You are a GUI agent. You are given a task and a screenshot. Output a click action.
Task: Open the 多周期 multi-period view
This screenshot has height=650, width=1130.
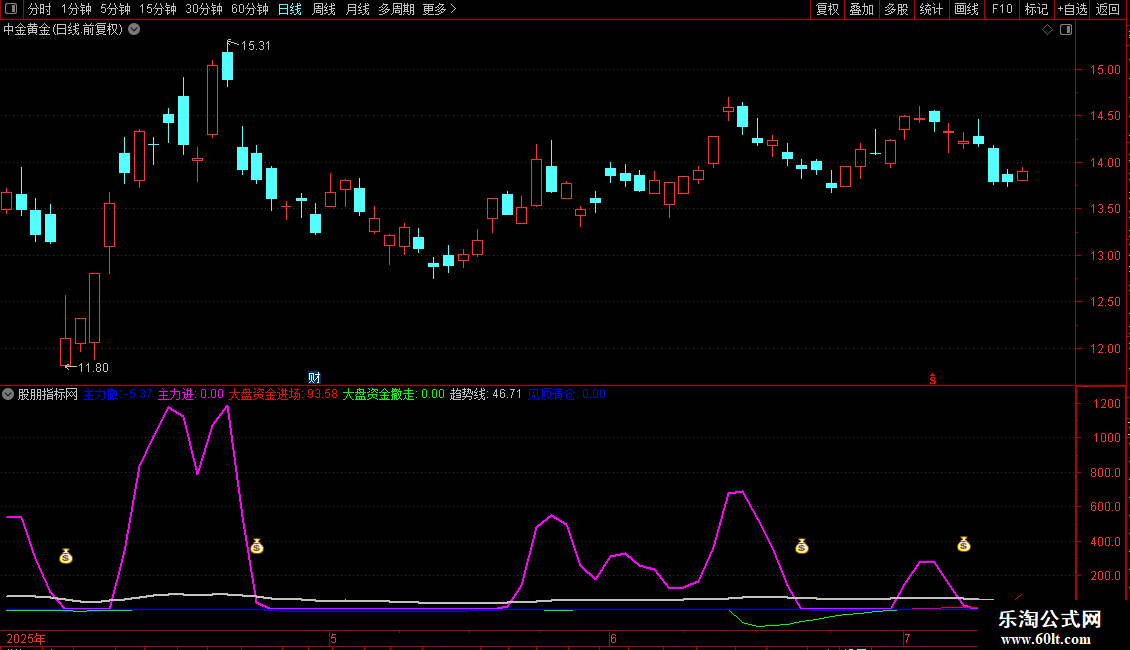[396, 9]
